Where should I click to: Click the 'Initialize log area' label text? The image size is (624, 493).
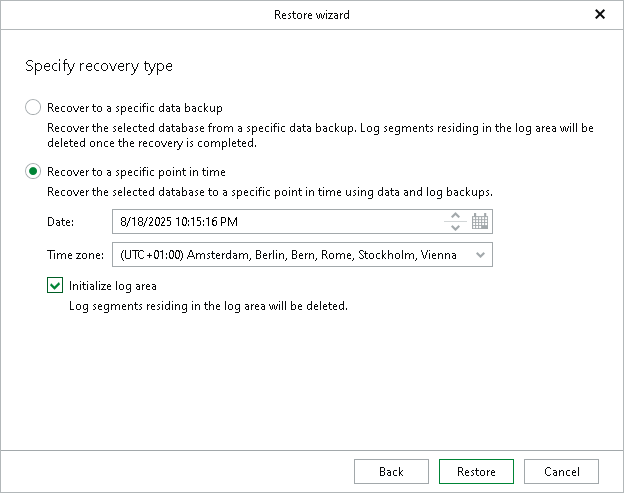tap(112, 286)
